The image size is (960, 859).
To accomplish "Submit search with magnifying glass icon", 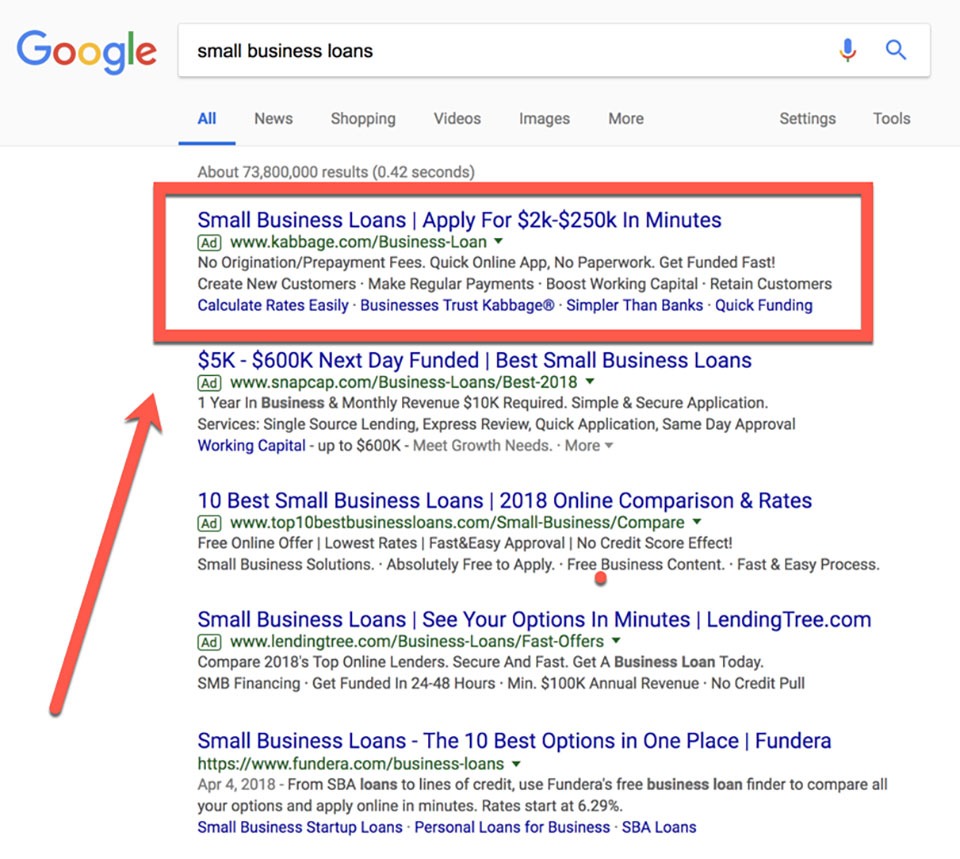I will click(x=896, y=50).
